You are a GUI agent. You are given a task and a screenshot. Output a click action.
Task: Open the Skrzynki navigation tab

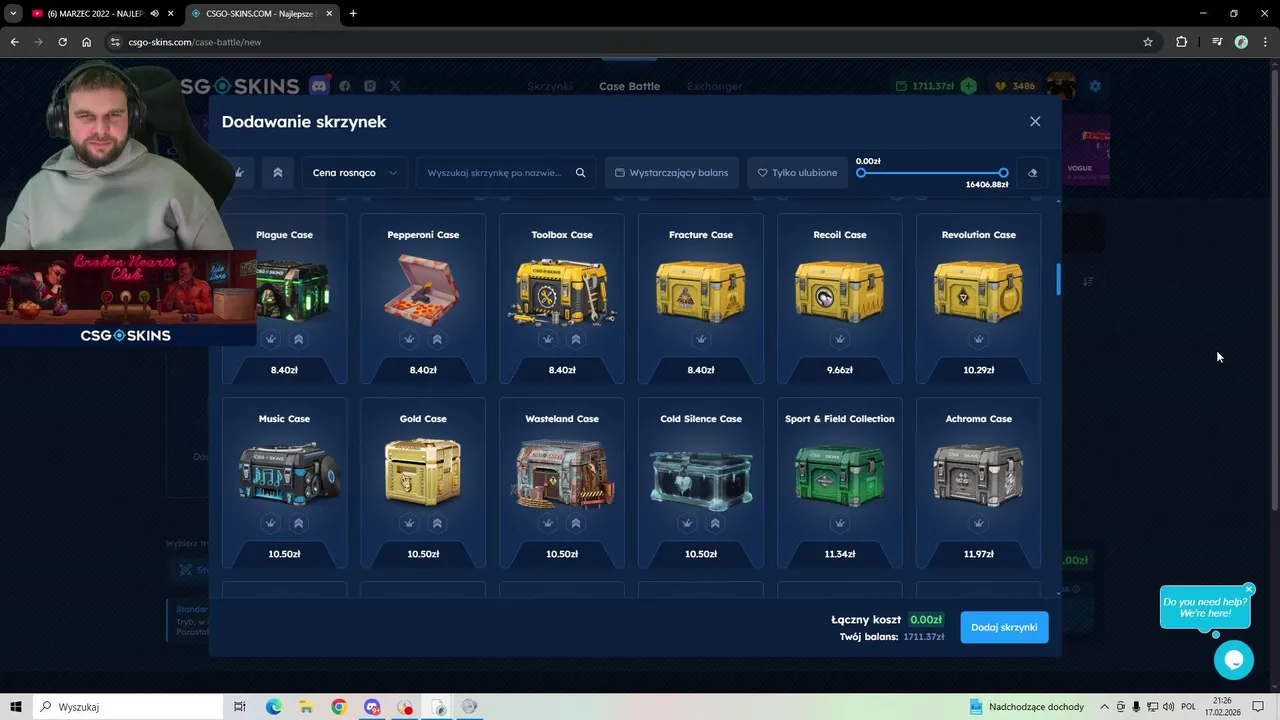[x=550, y=86]
